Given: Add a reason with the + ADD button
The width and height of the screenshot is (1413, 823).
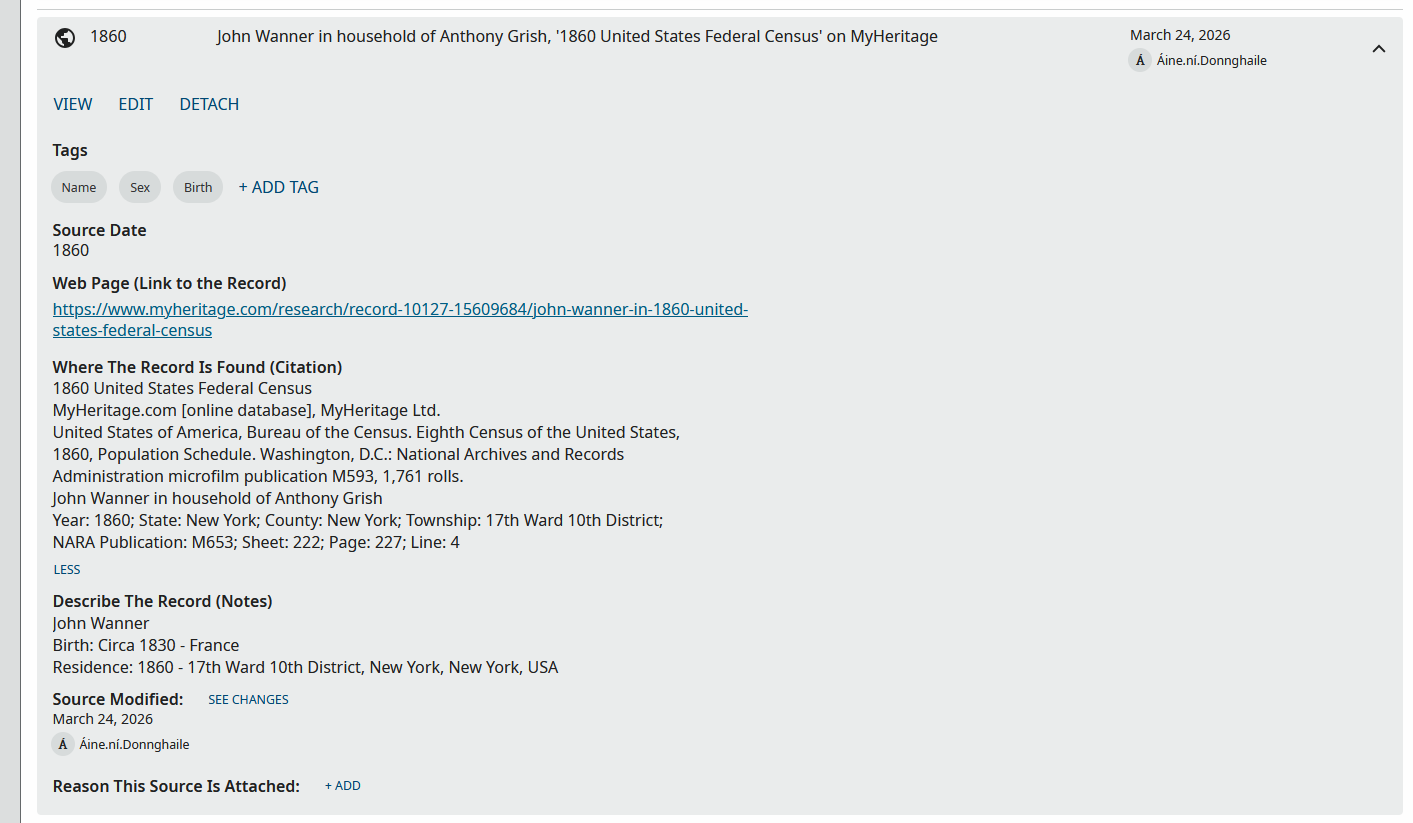Looking at the screenshot, I should (x=343, y=786).
